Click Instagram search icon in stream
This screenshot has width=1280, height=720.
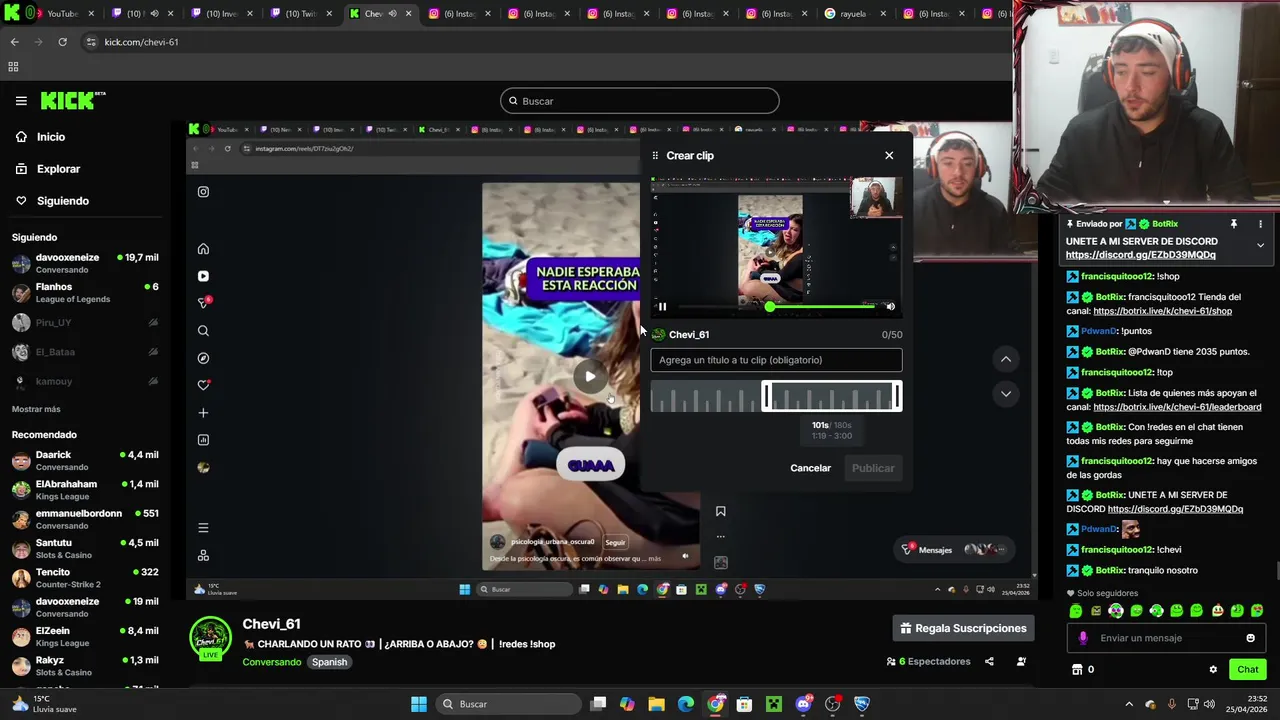pyautogui.click(x=203, y=331)
